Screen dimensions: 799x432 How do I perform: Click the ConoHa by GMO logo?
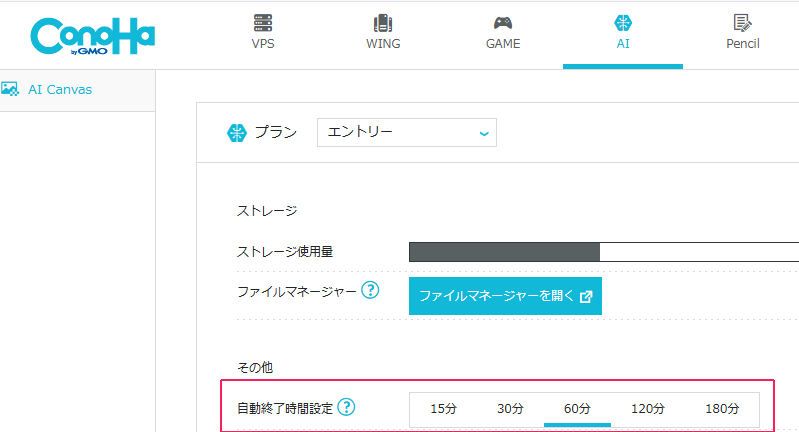(92, 36)
